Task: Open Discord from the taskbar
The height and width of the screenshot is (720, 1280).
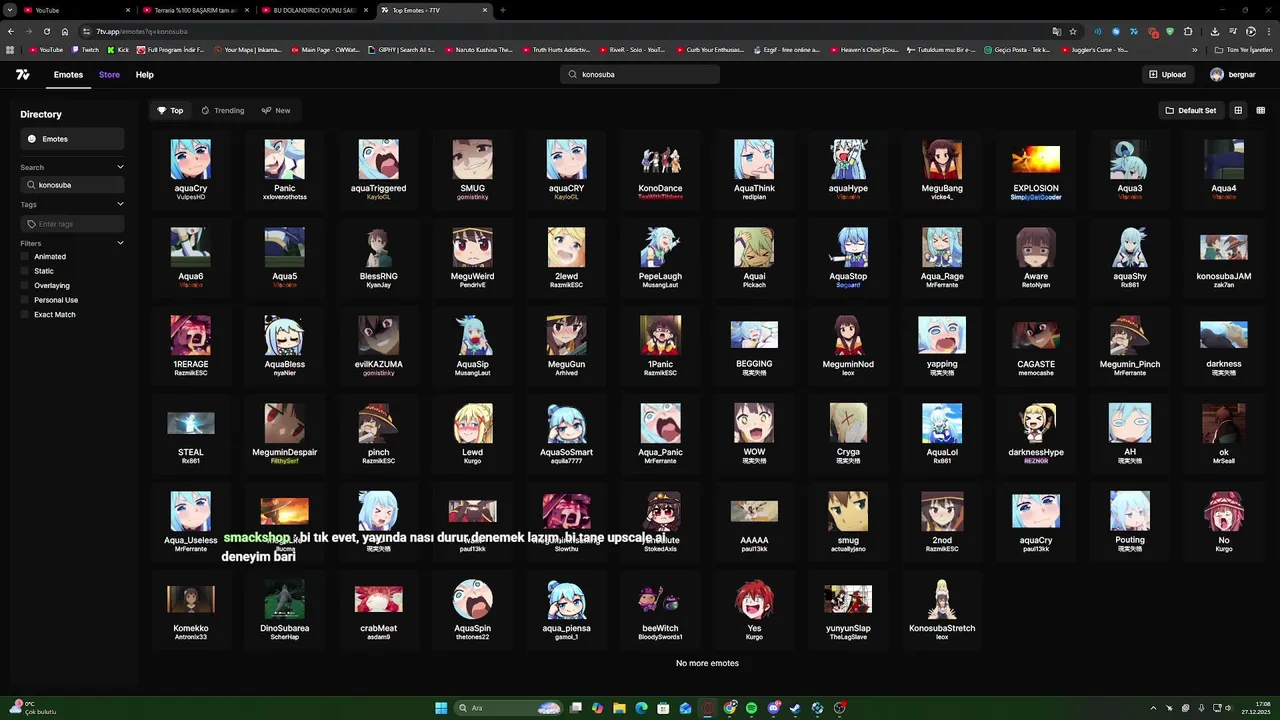Action: [774, 708]
